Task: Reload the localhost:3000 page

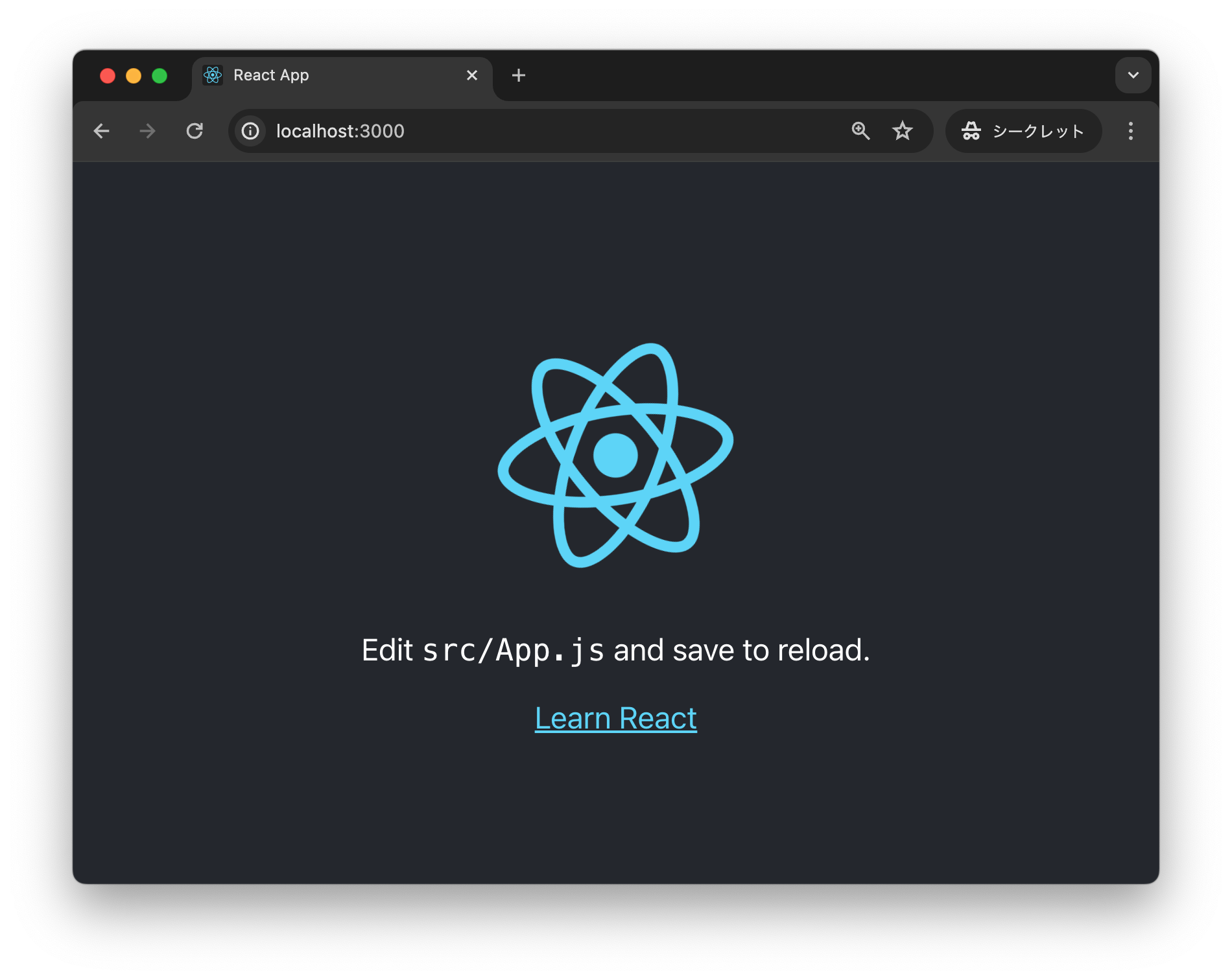Action: click(x=195, y=131)
